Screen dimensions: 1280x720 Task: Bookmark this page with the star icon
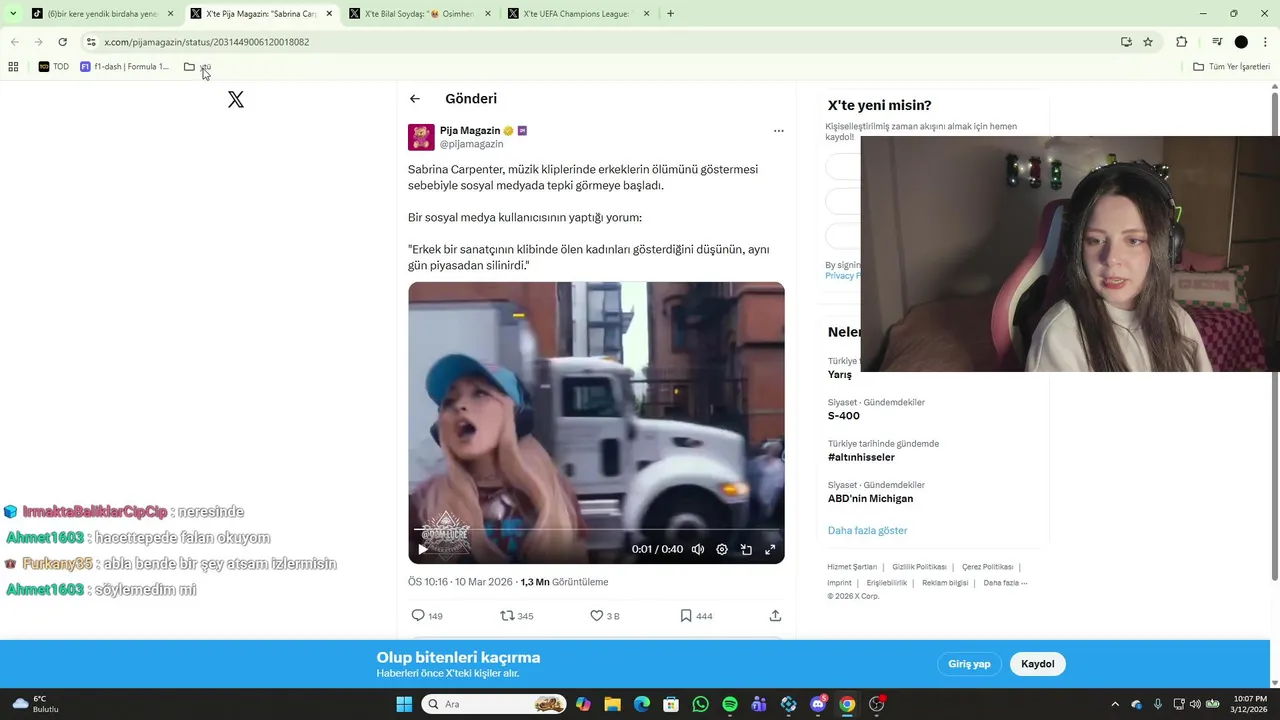click(1148, 42)
